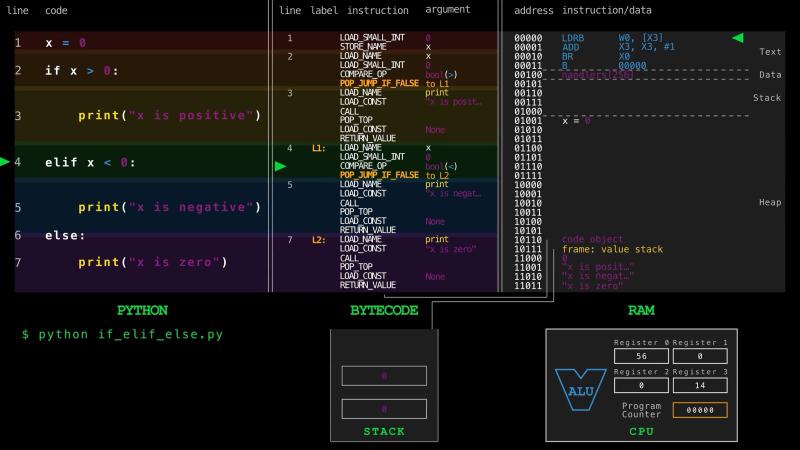Select the Program Counter field

700,410
